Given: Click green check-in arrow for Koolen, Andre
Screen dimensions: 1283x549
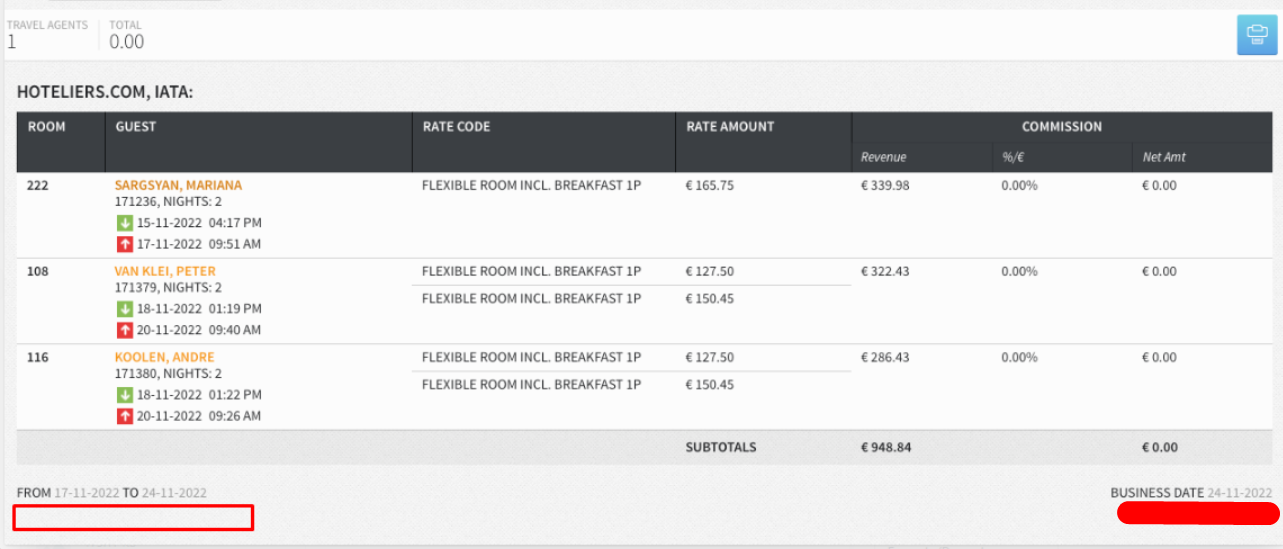Looking at the screenshot, I should click(x=125, y=395).
